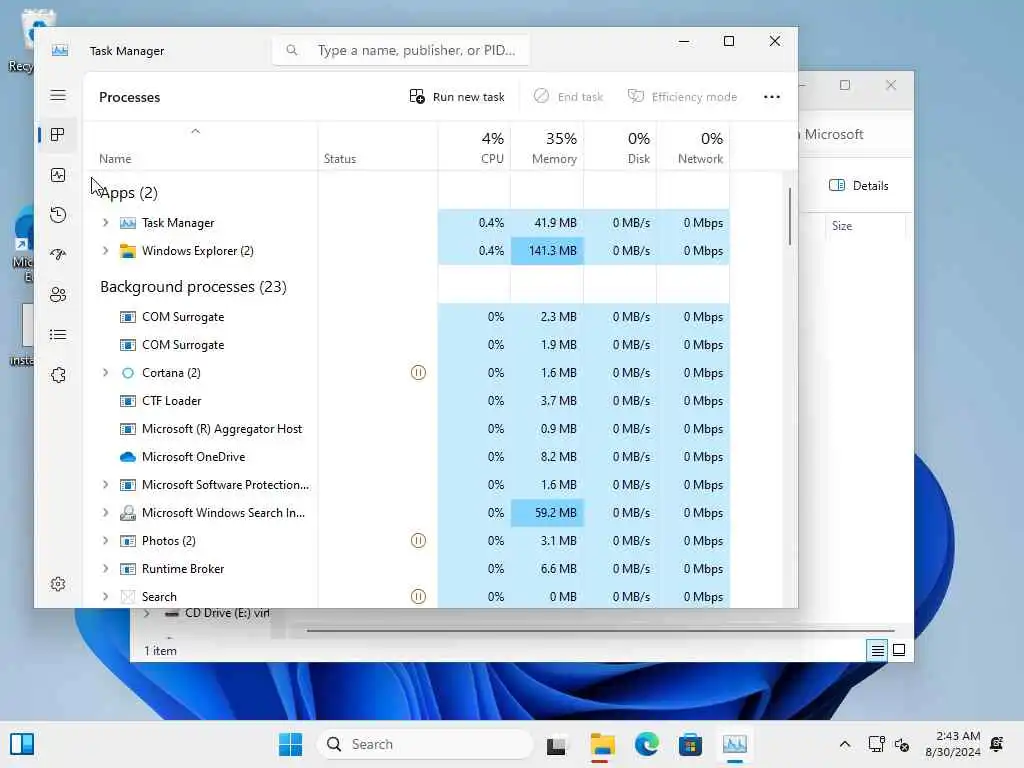Click the Microsoft OneDrive cloud icon
The height and width of the screenshot is (768, 1024).
coord(128,457)
